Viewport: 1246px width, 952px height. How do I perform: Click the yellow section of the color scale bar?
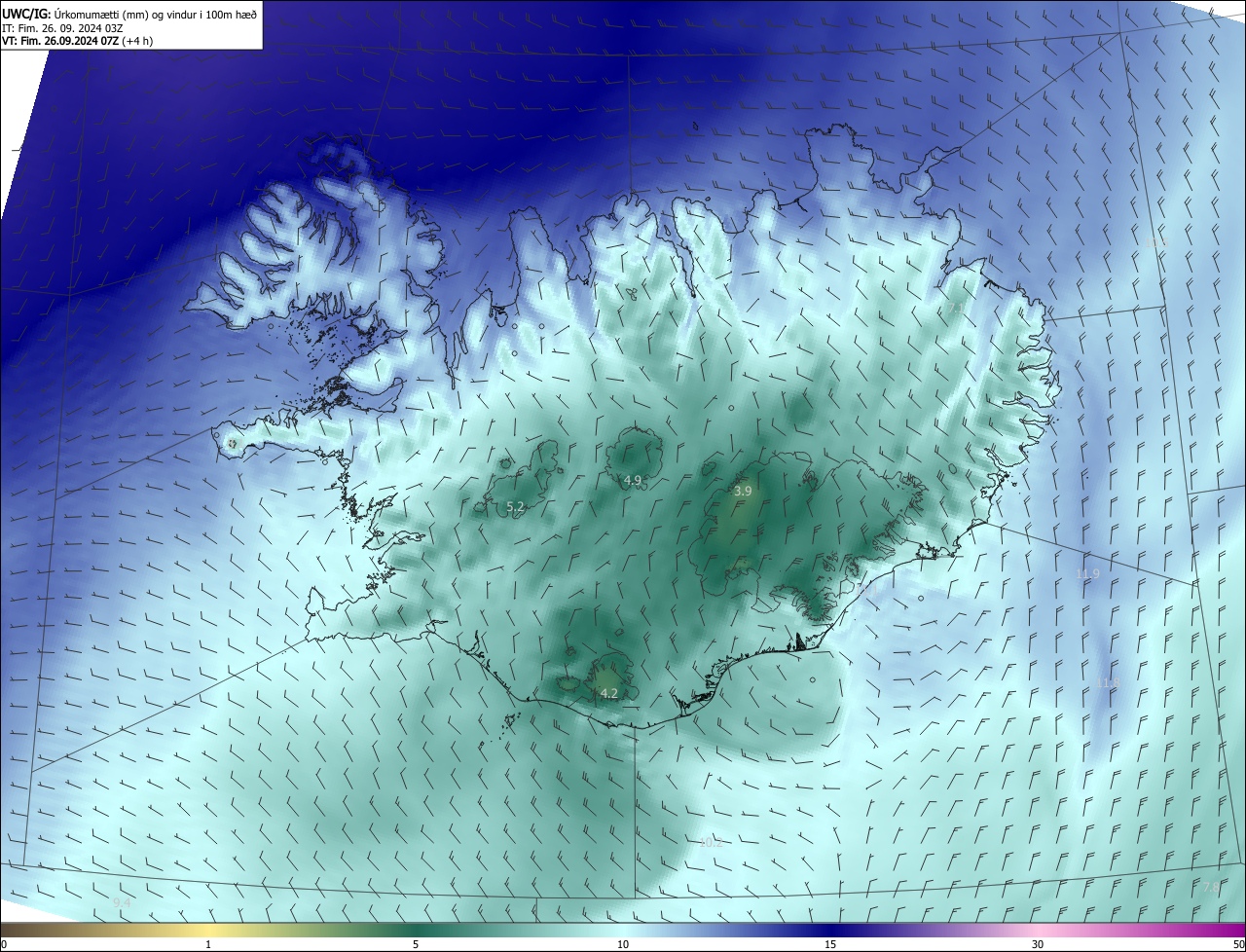point(209,930)
